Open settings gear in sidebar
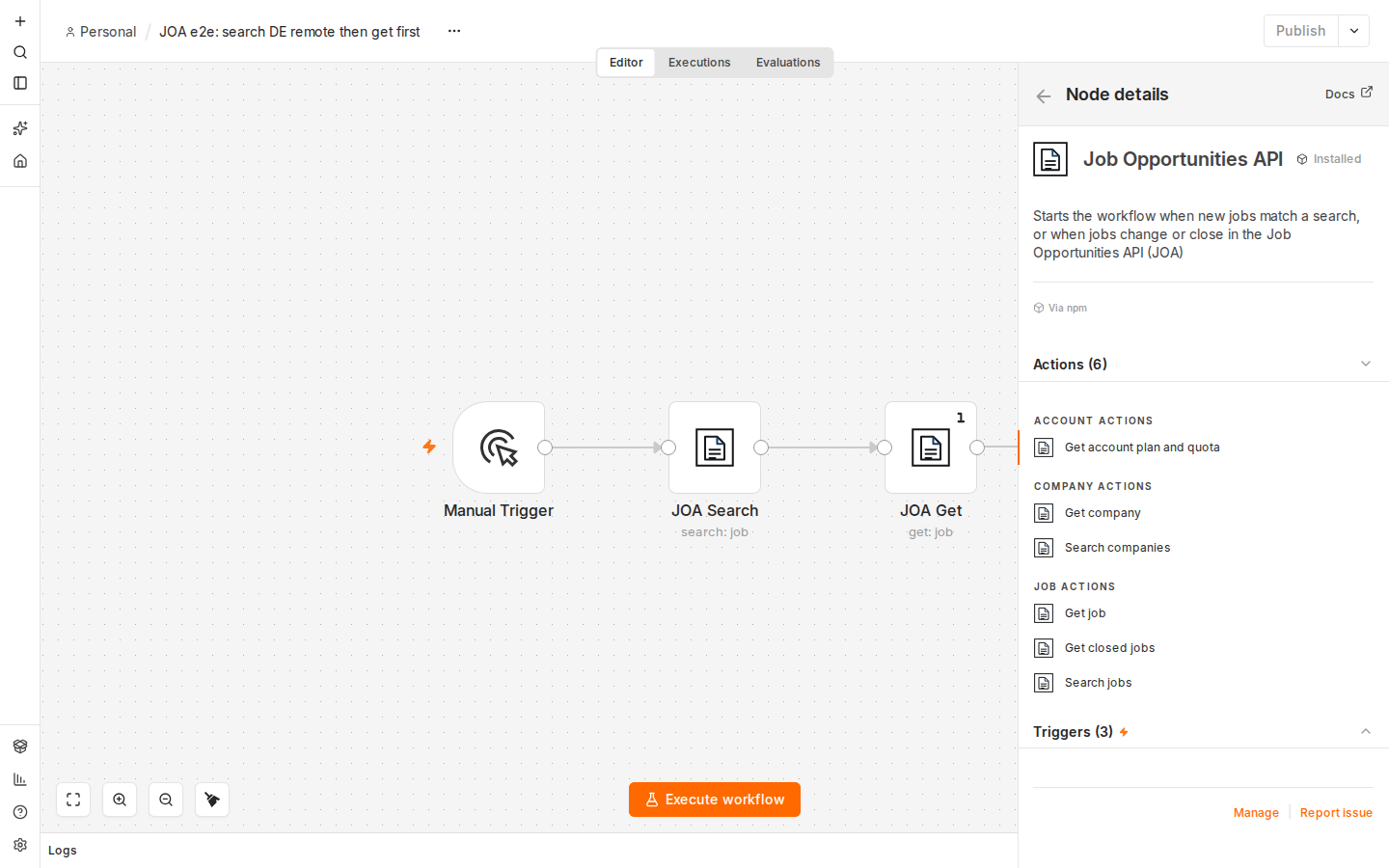The width and height of the screenshot is (1389, 868). coord(20,845)
